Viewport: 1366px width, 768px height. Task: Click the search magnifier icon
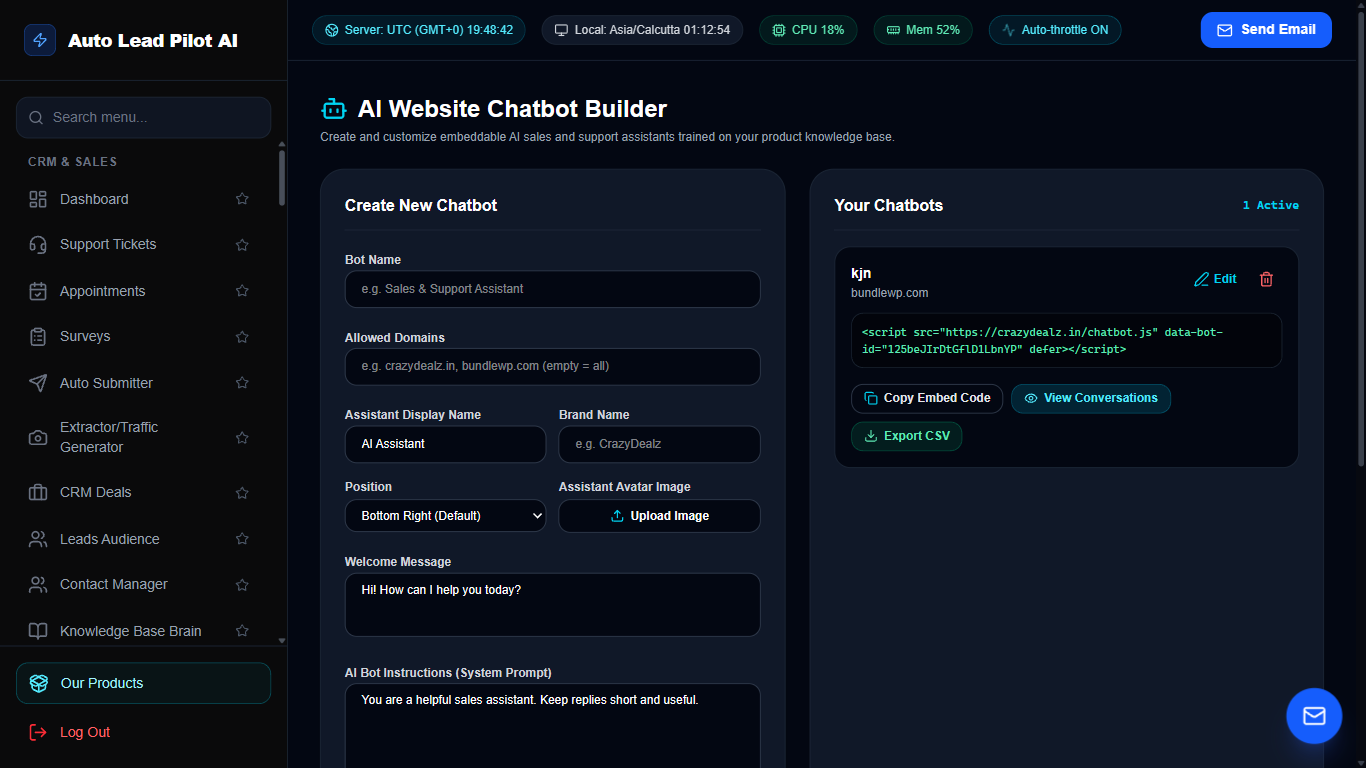[35, 117]
